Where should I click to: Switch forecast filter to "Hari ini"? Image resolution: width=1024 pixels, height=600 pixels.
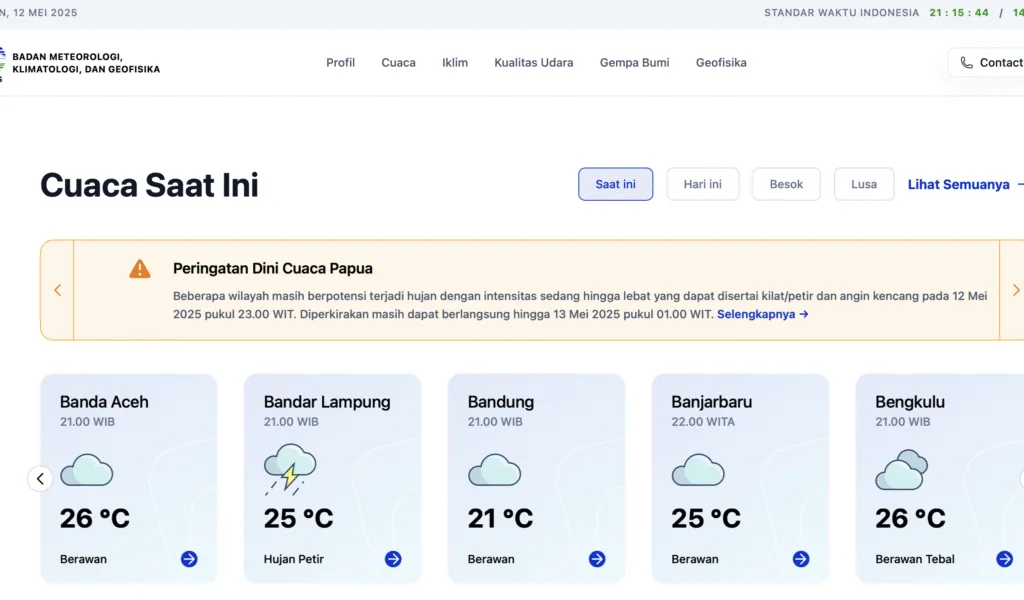coord(702,184)
